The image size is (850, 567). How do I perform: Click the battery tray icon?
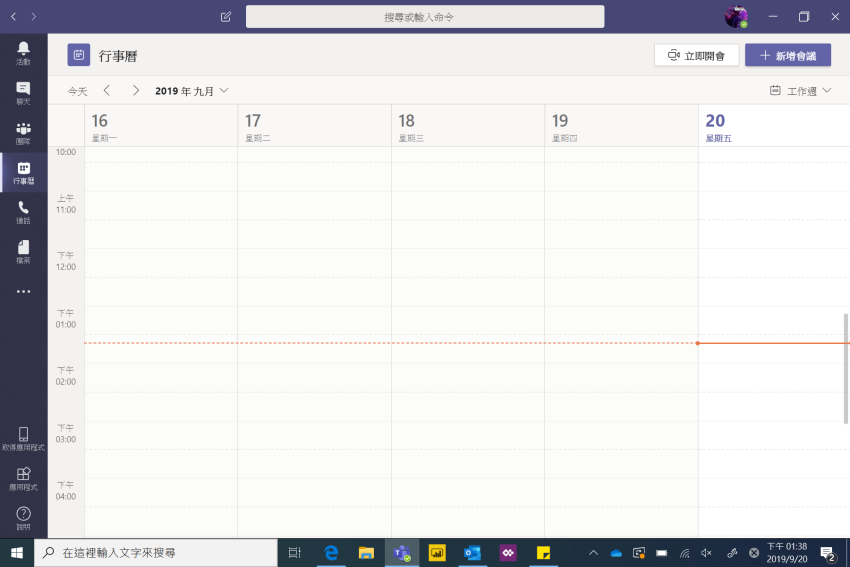(661, 553)
